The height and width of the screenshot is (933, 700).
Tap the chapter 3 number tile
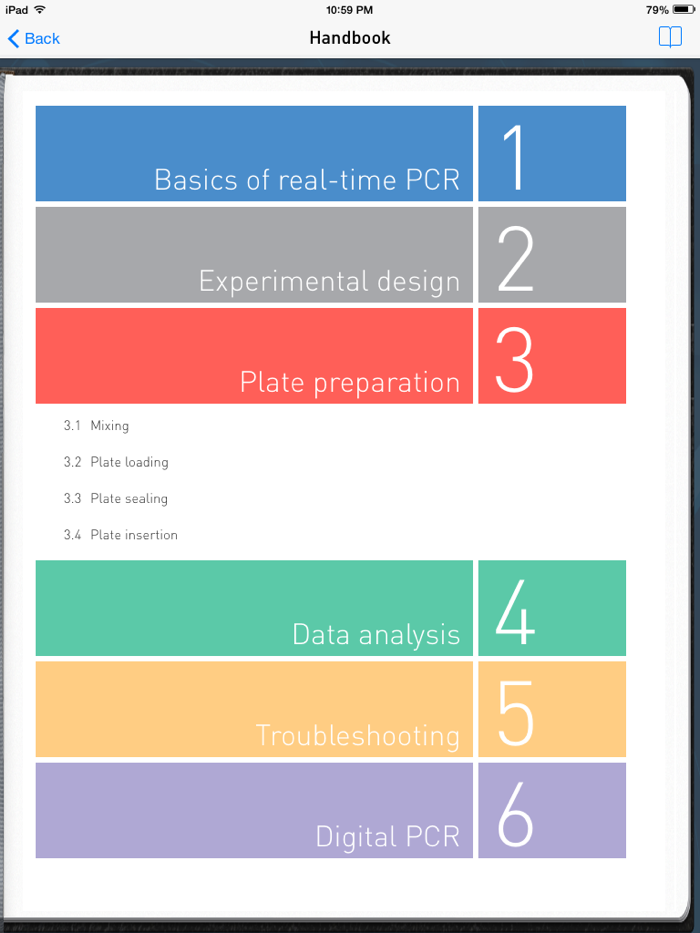tap(551, 355)
